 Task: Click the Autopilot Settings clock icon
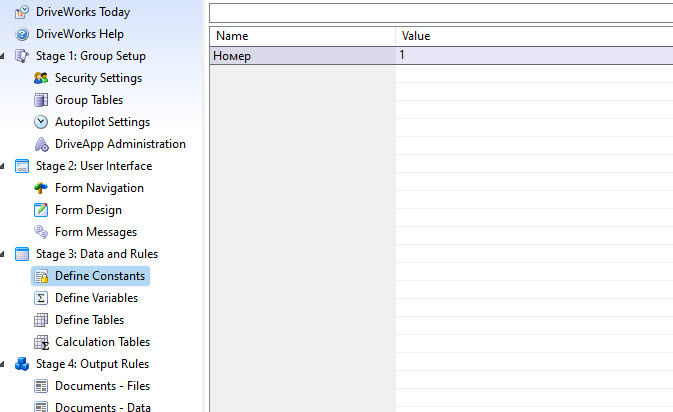click(41, 122)
